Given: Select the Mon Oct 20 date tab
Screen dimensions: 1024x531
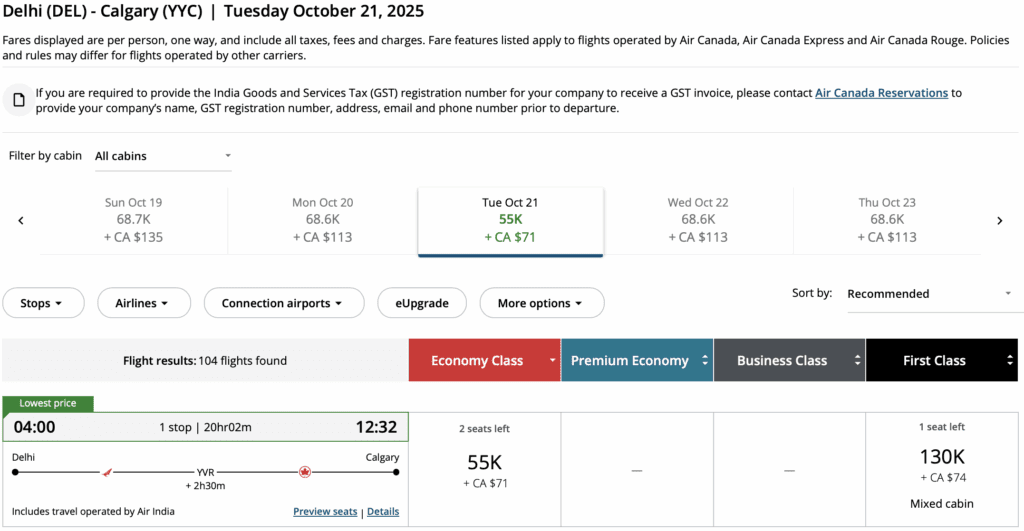Looking at the screenshot, I should [322, 221].
